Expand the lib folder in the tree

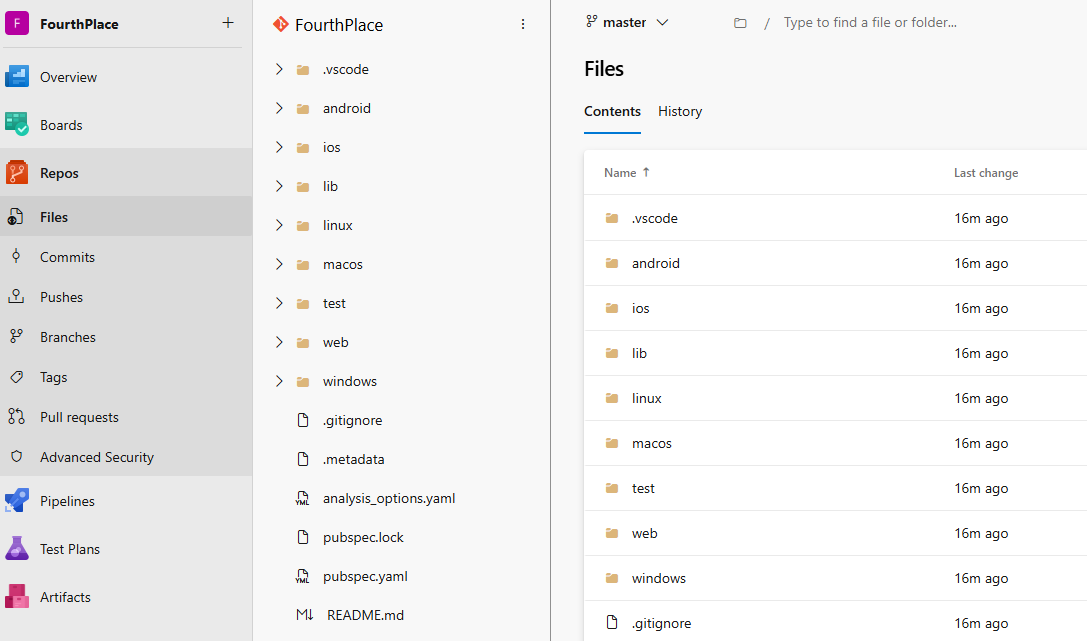279,186
